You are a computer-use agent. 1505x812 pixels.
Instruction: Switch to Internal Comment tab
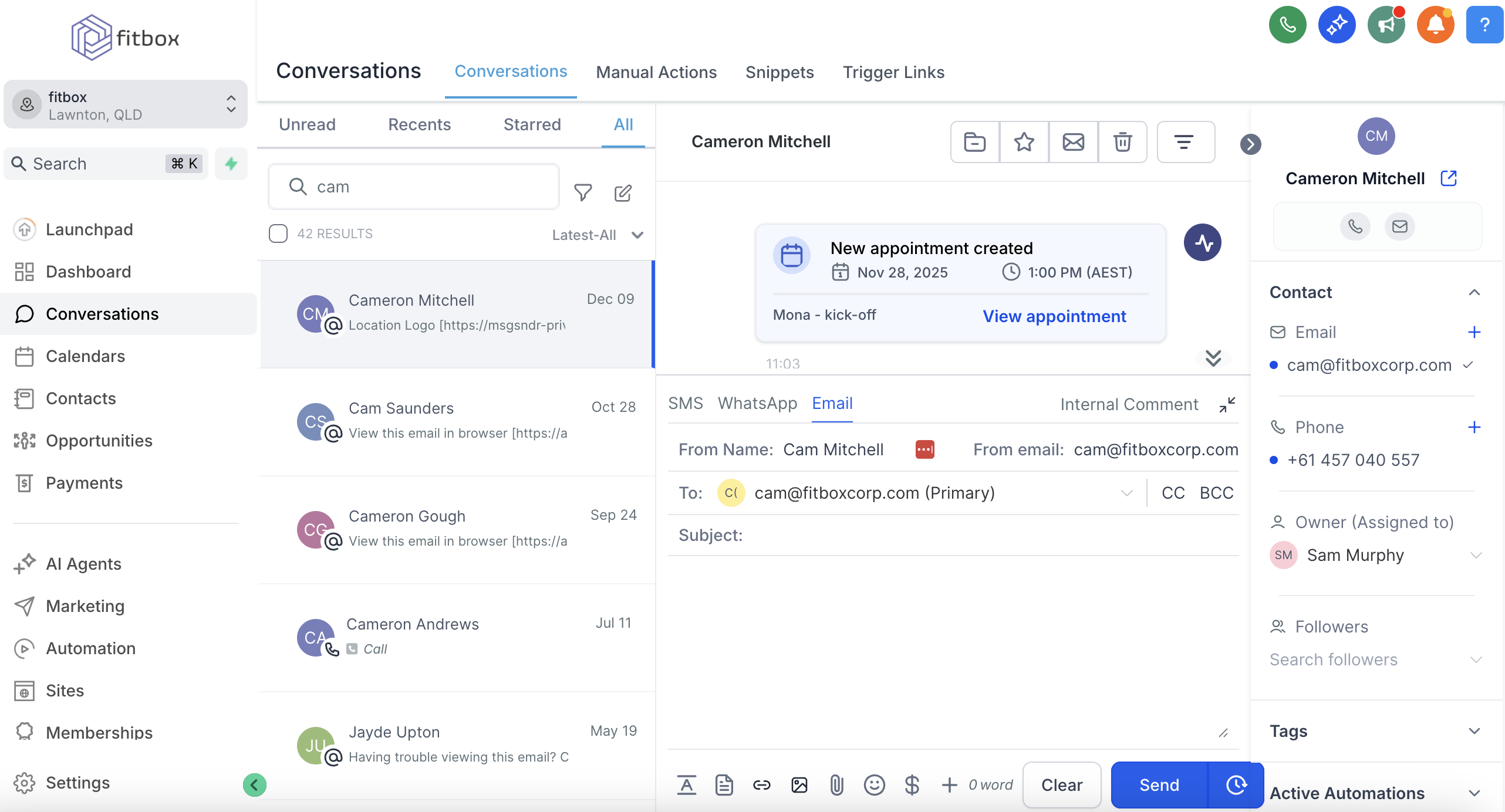[x=1129, y=404]
